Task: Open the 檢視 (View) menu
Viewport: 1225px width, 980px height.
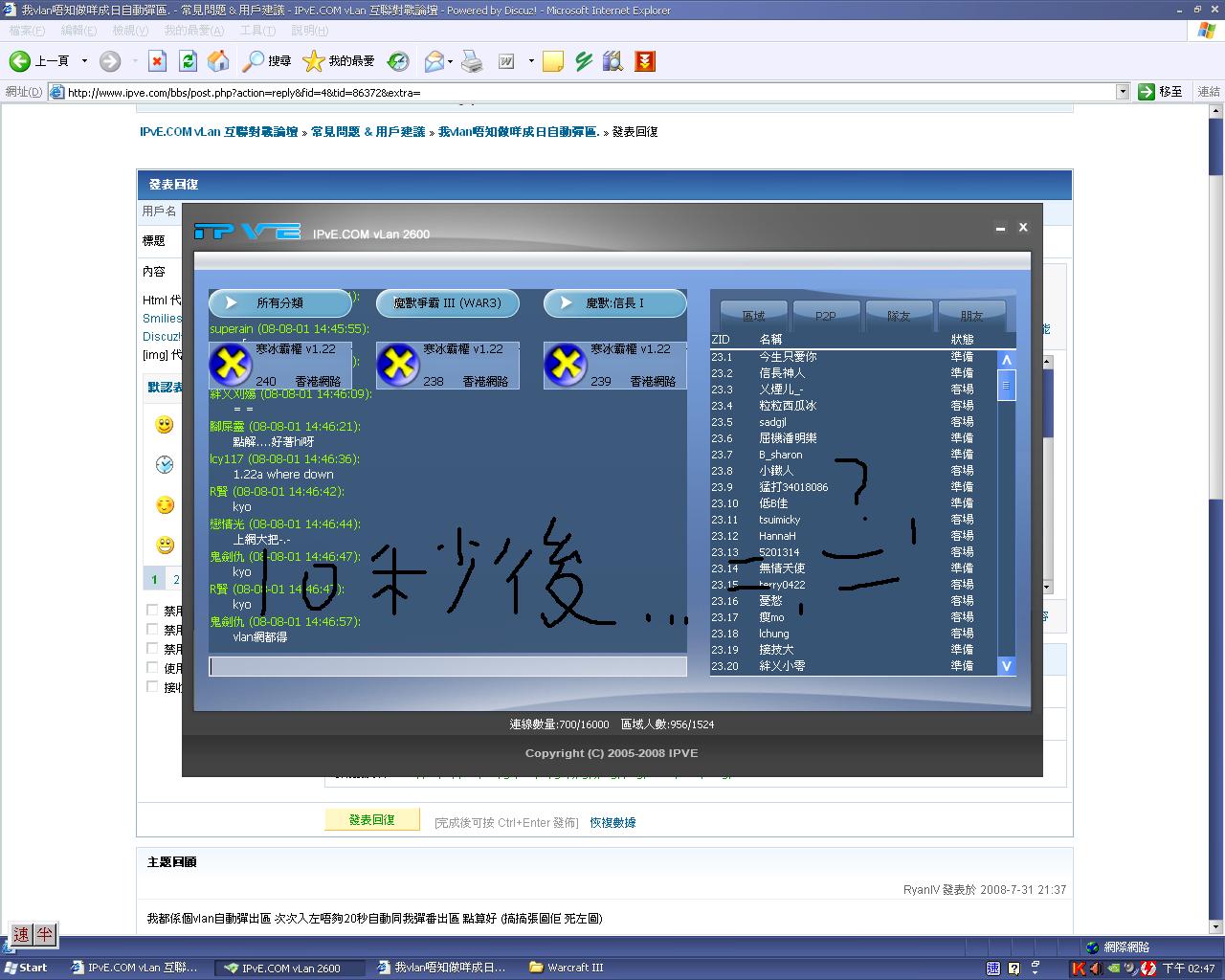Action: click(130, 31)
